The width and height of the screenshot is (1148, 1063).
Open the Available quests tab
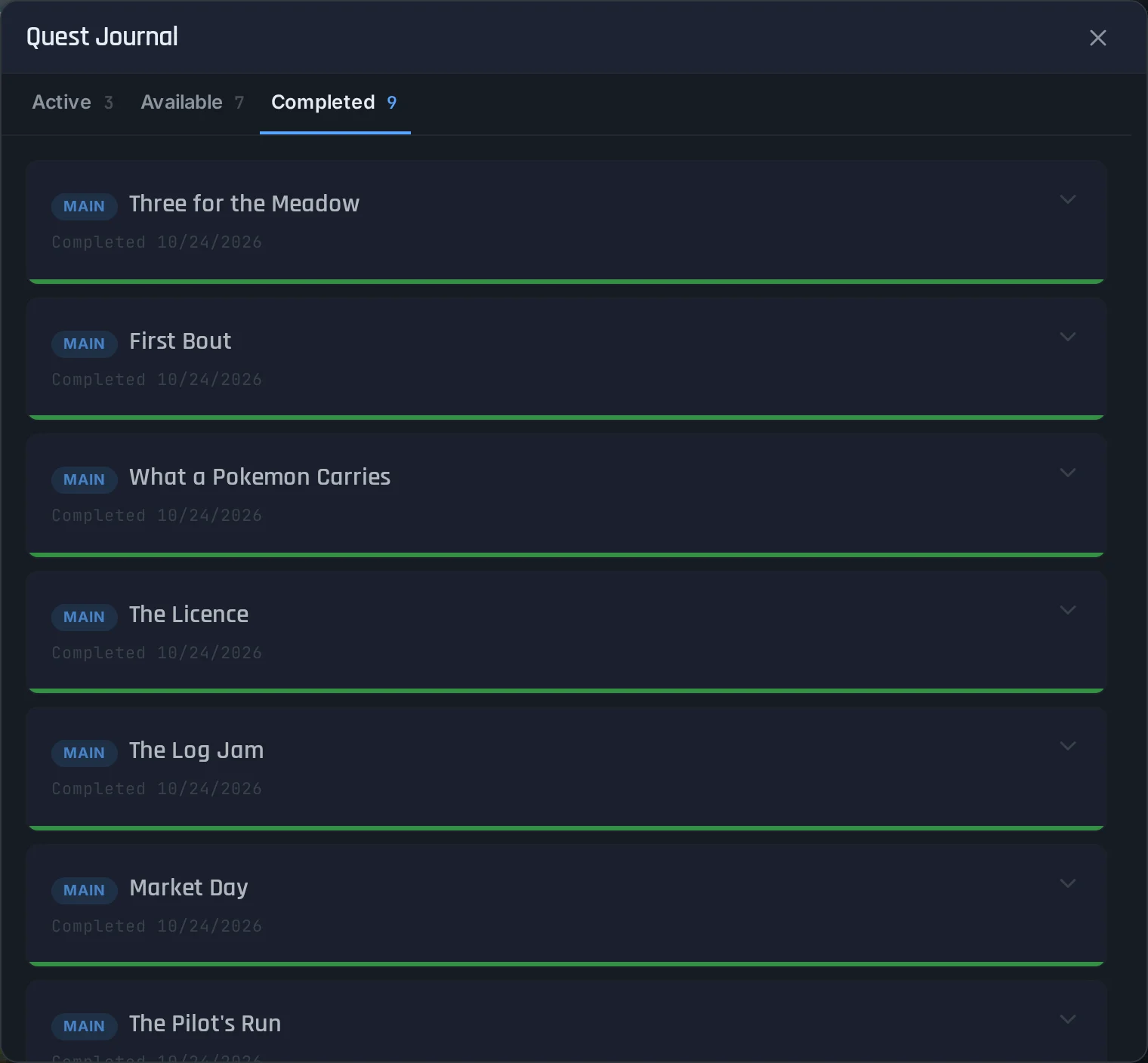(x=192, y=103)
